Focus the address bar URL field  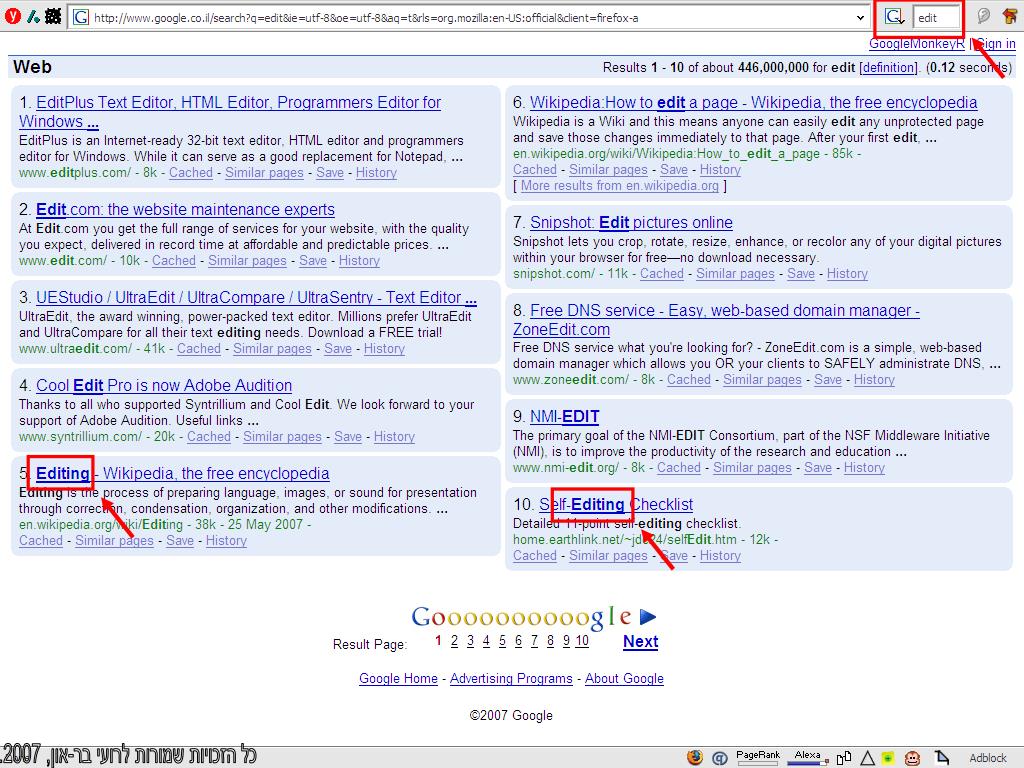pos(469,18)
